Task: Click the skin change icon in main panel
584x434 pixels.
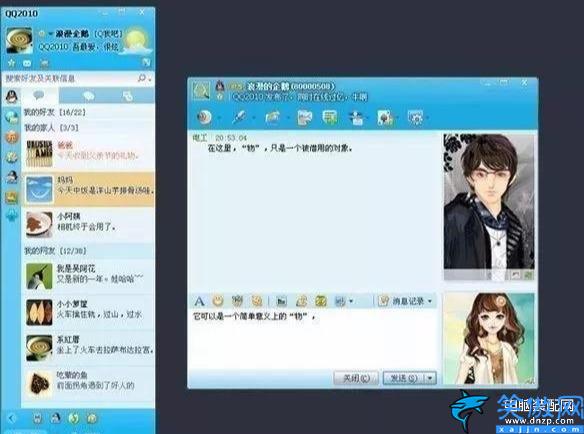Action: pos(146,62)
